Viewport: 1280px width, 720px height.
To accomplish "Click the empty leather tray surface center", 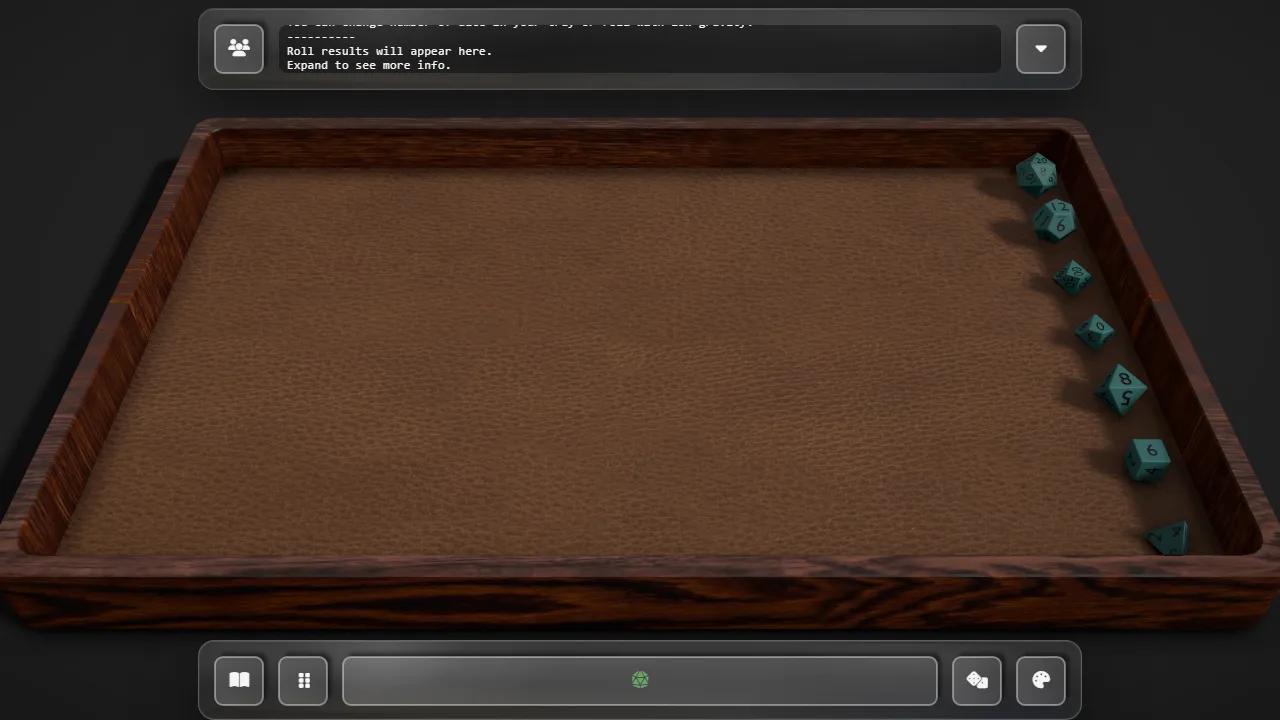I will [600, 360].
